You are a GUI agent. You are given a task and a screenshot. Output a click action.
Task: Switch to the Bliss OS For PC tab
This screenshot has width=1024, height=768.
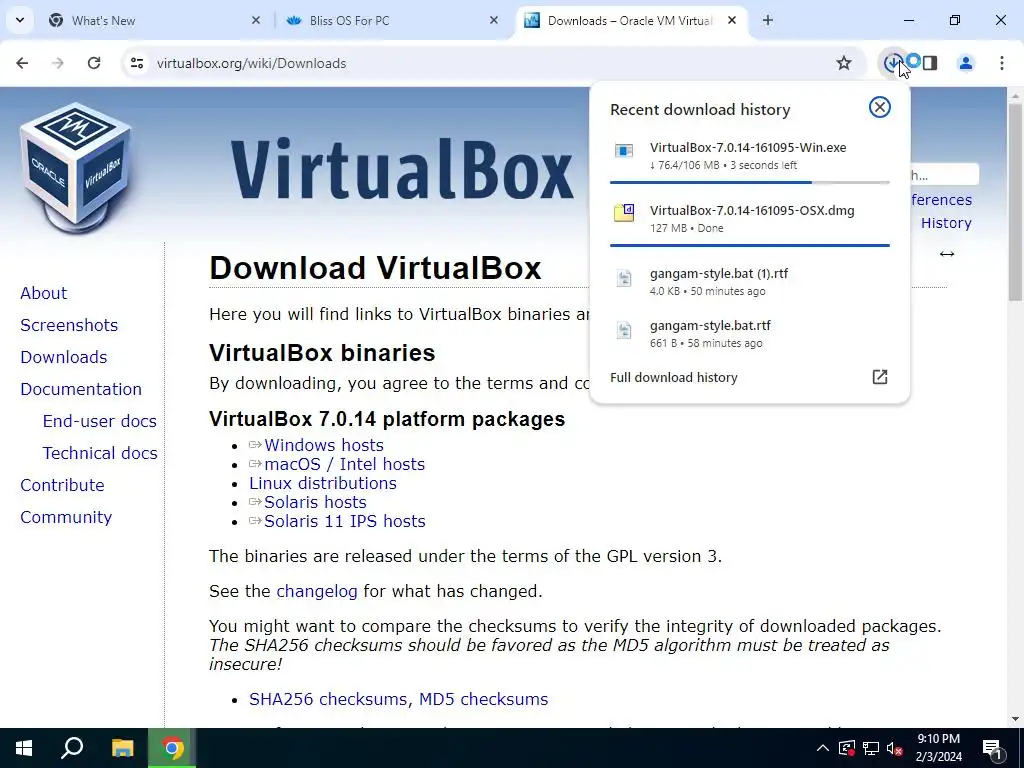click(x=389, y=20)
